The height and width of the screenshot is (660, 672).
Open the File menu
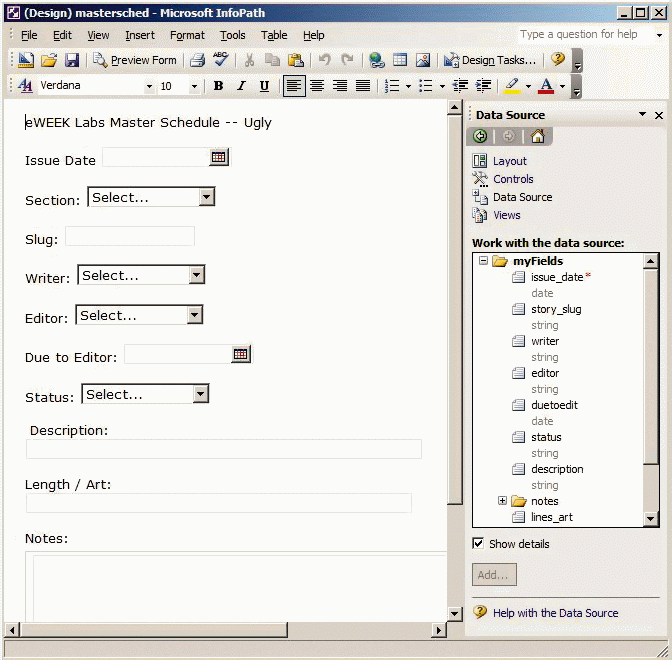pos(29,35)
